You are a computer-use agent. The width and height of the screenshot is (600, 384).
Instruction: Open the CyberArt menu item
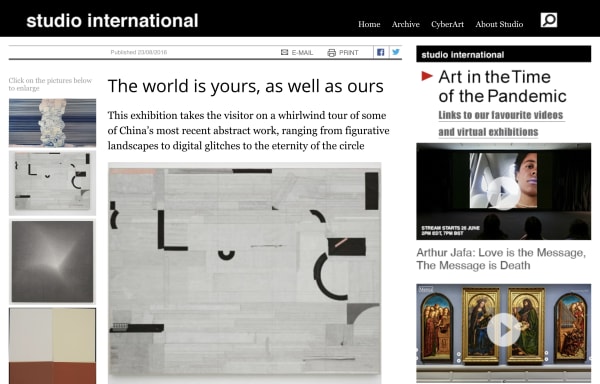click(x=447, y=24)
